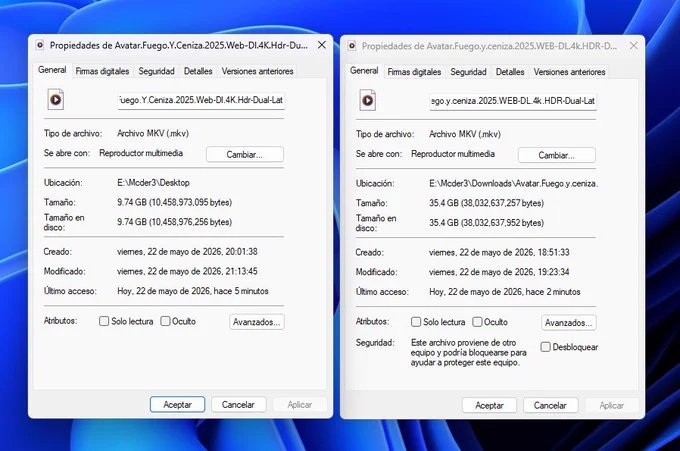
Task: Click created date ending 20:01:38
Action: click(187, 252)
